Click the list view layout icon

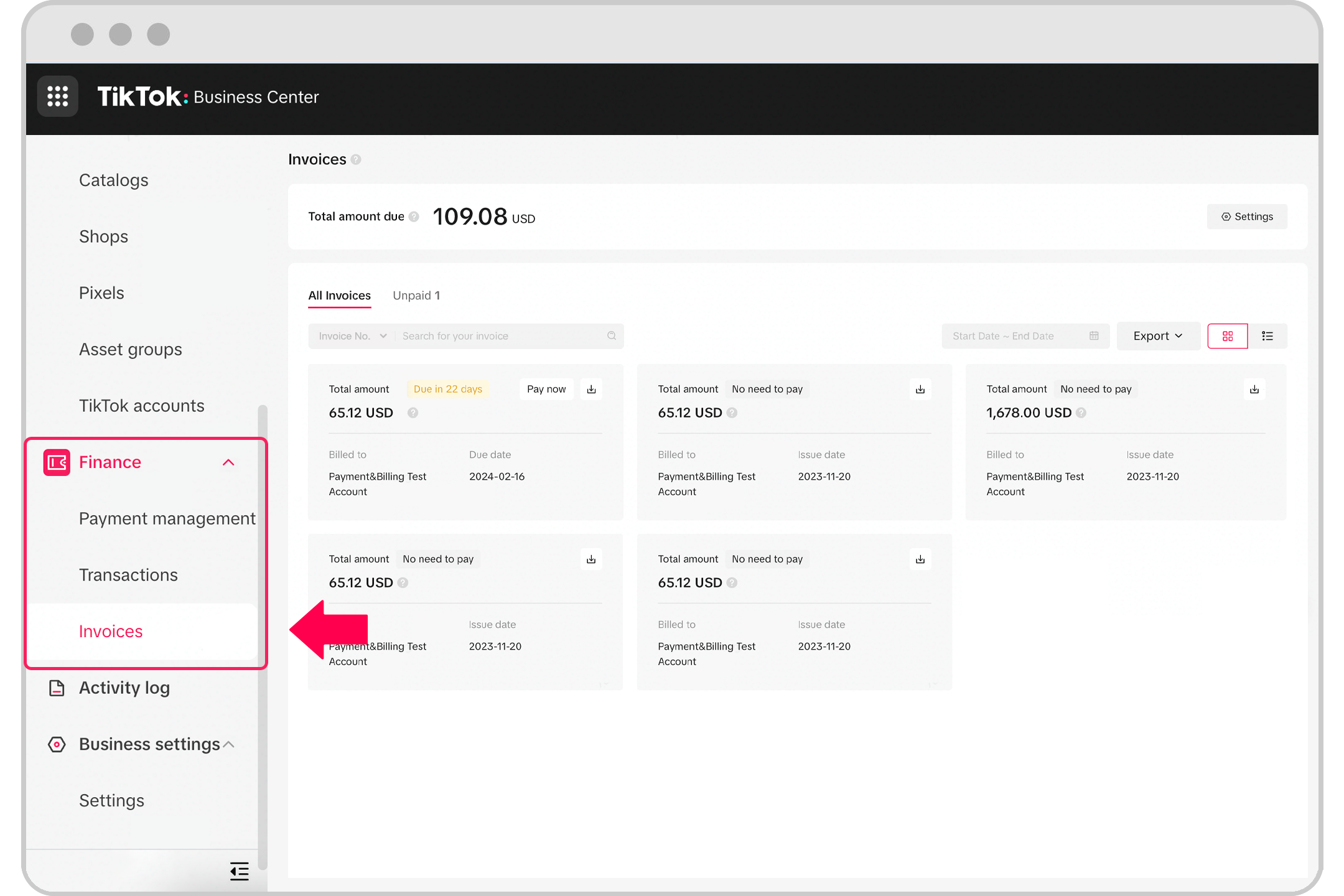tap(1267, 335)
